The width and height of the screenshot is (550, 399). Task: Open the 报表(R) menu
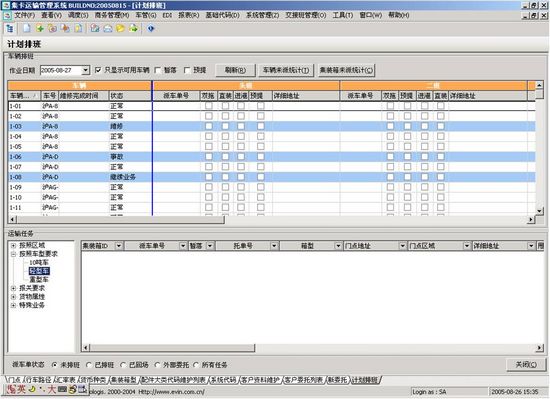coord(189,15)
